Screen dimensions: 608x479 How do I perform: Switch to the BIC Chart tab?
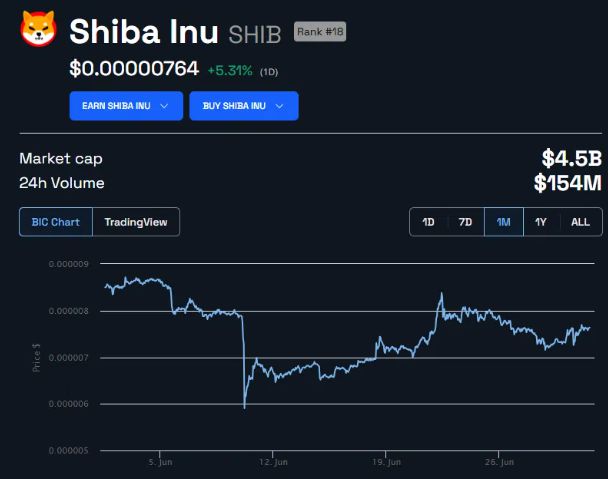56,222
